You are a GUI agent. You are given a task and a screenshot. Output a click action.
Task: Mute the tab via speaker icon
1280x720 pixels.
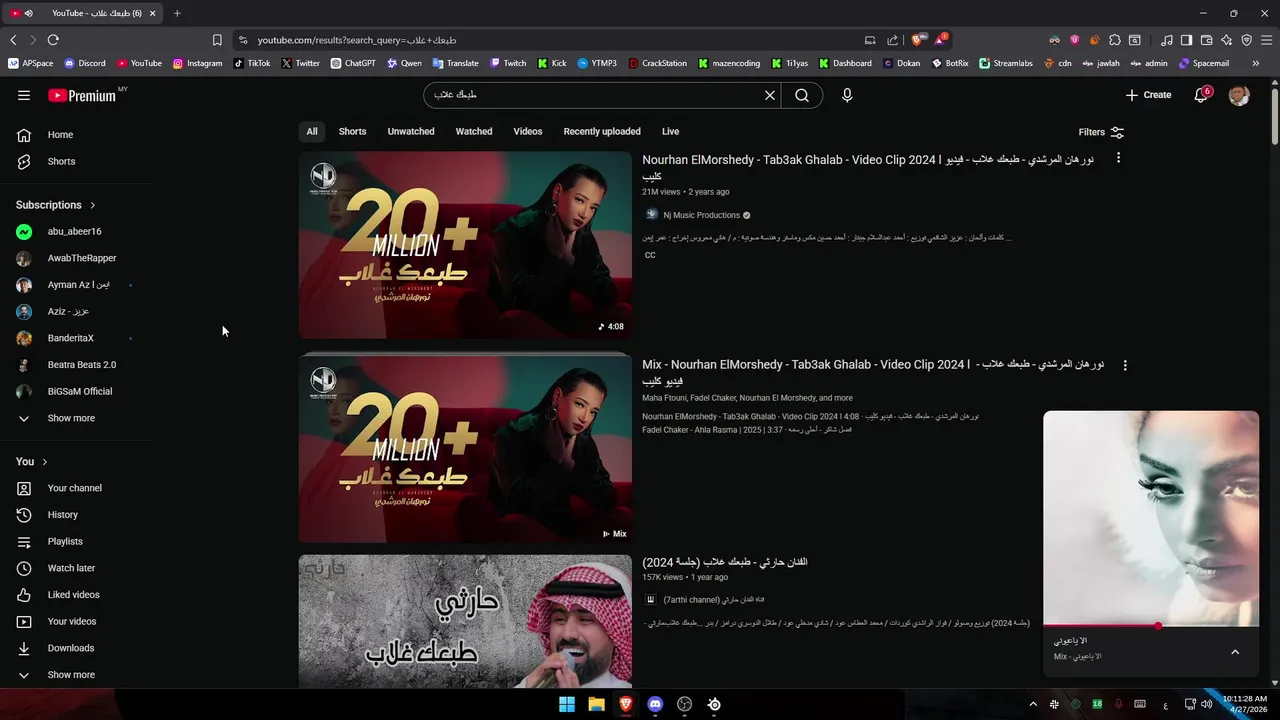tap(29, 13)
